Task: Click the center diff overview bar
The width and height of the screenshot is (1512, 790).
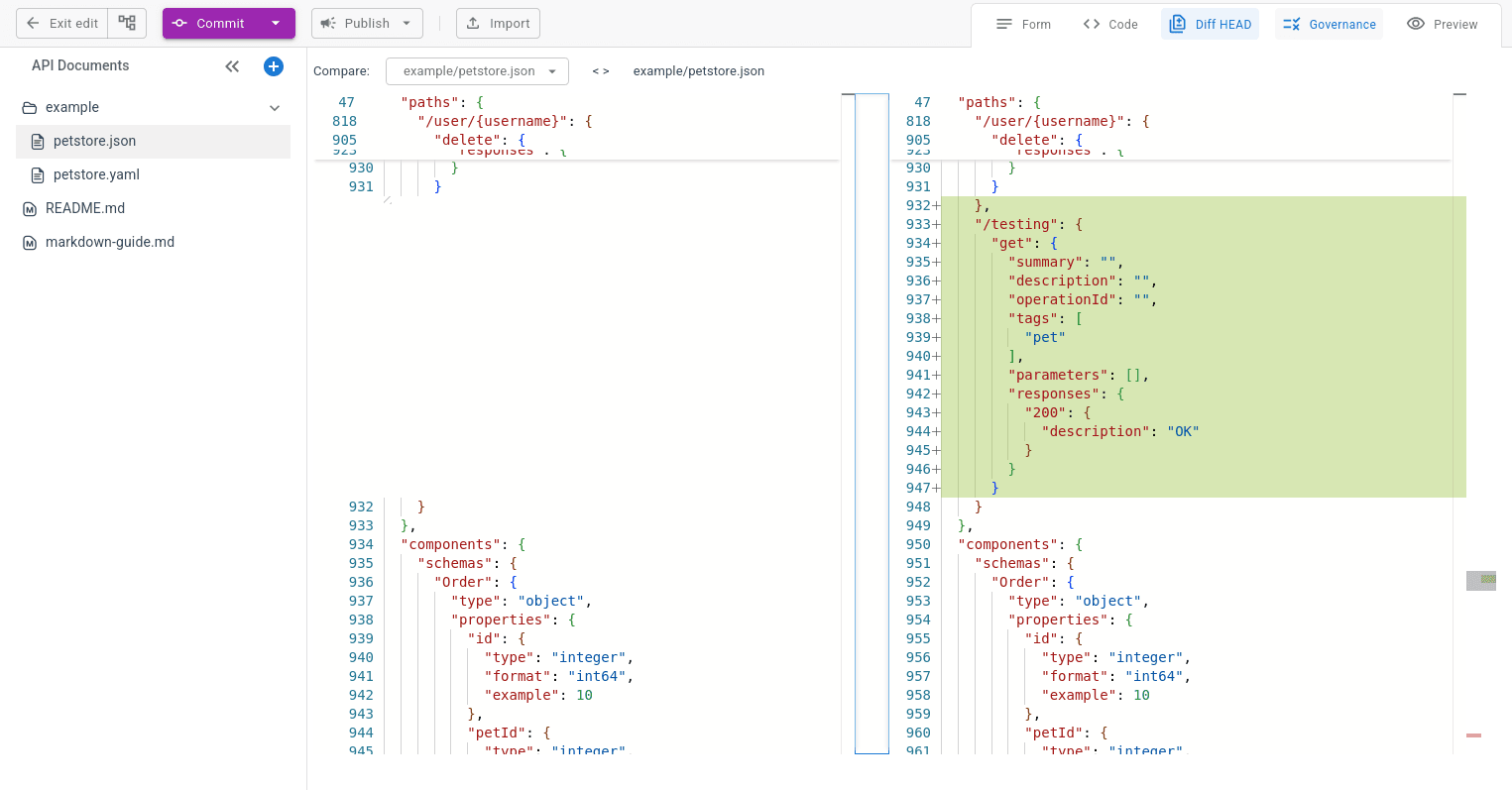Action: coord(872,423)
